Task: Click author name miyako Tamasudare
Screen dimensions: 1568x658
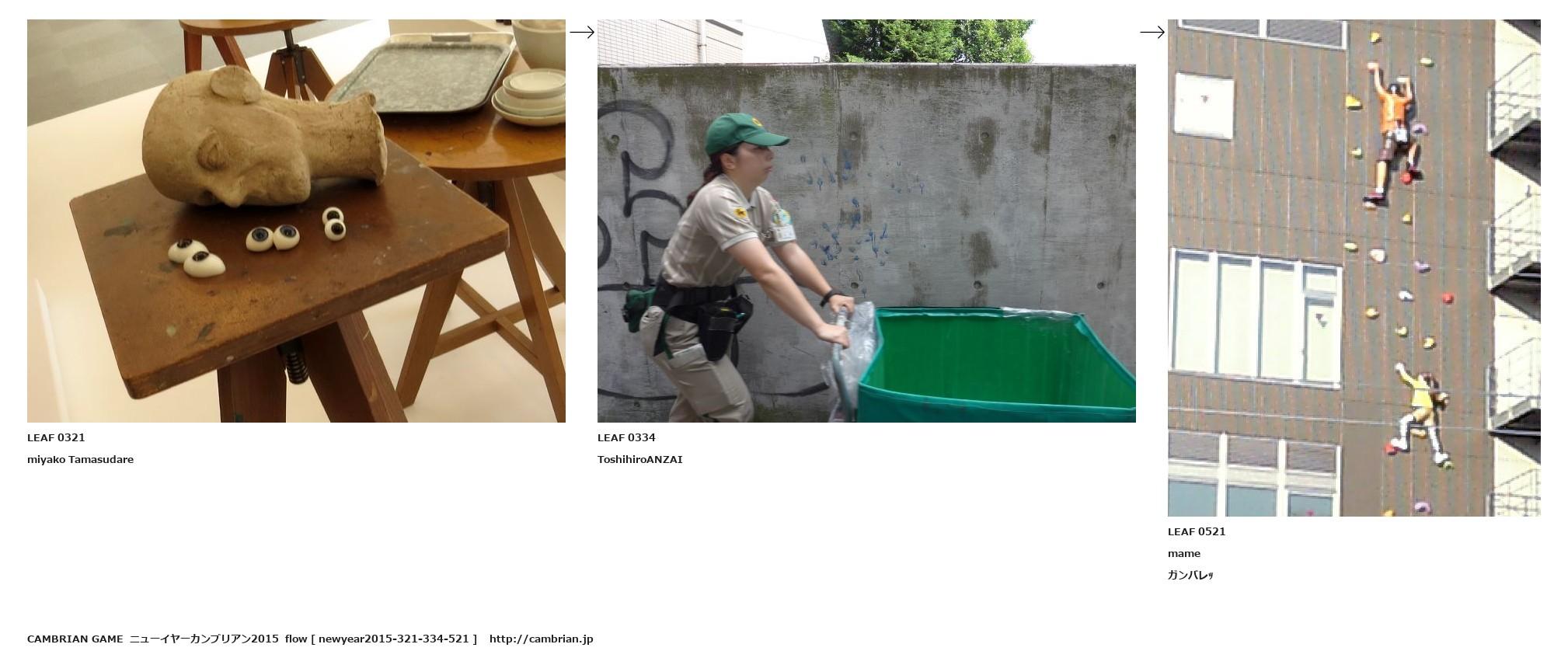Action: pos(80,459)
